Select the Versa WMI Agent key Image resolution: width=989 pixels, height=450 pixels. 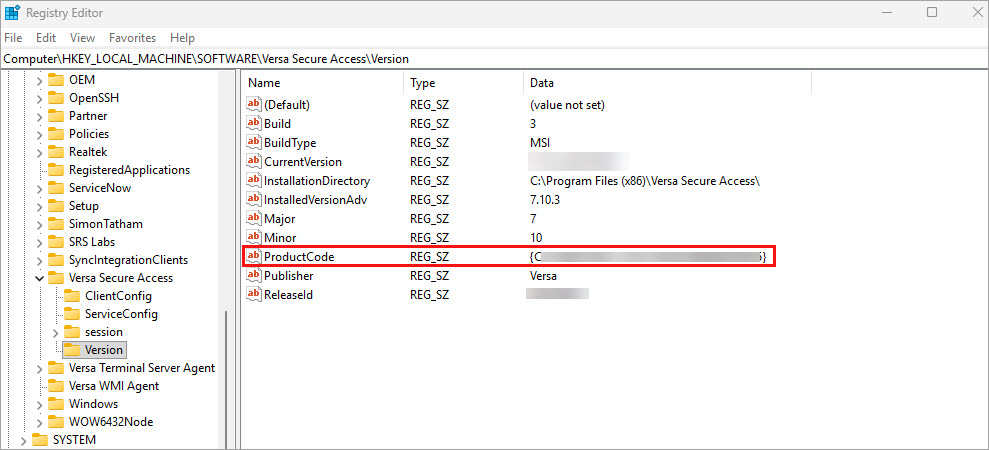(114, 386)
